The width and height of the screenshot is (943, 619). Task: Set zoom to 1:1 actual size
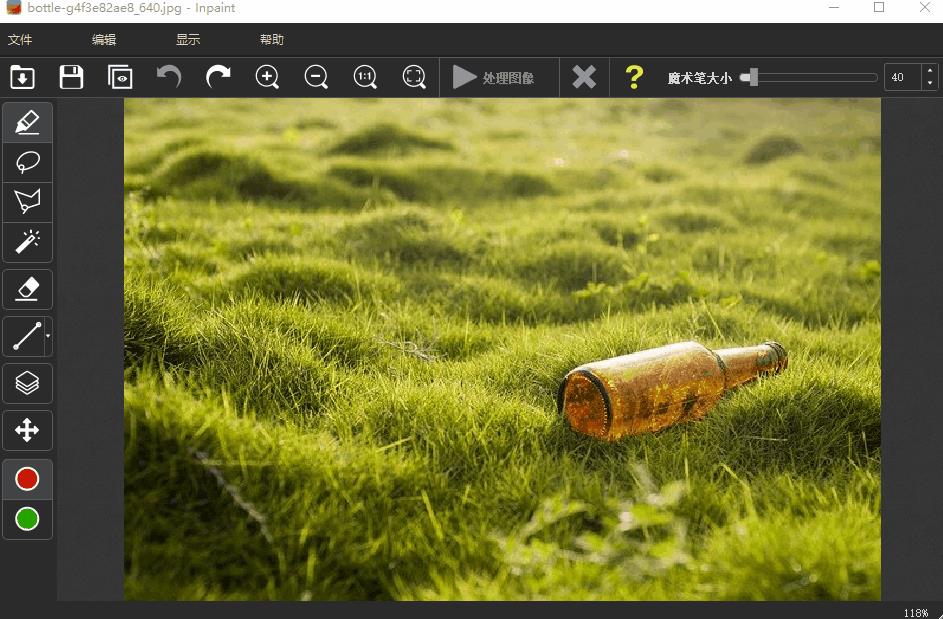[x=365, y=77]
